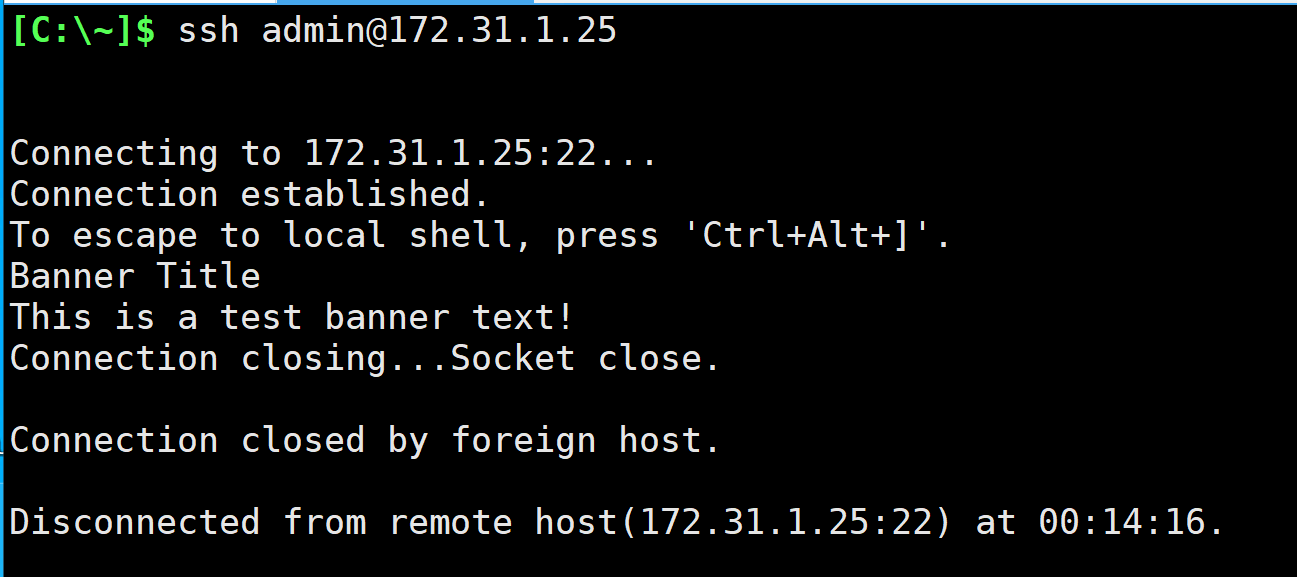Click the Socket close text
The image size is (1297, 577).
tap(586, 358)
